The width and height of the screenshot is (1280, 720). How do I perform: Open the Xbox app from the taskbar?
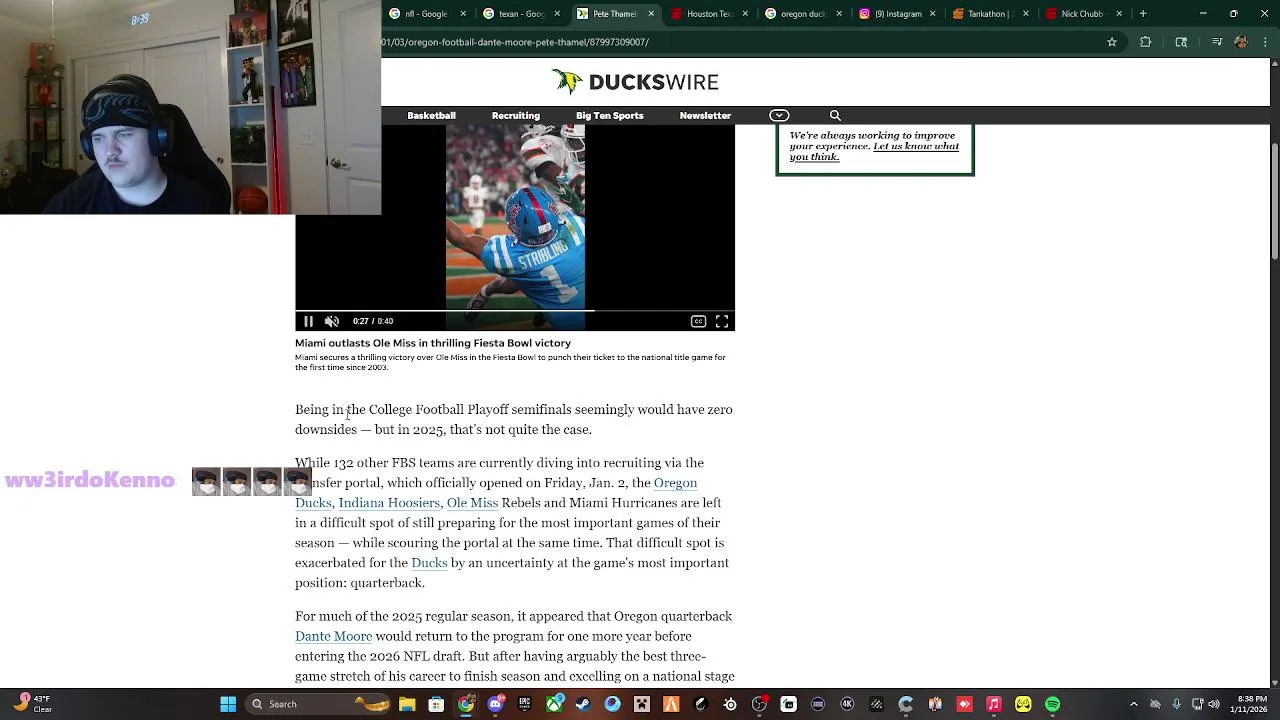pos(554,704)
